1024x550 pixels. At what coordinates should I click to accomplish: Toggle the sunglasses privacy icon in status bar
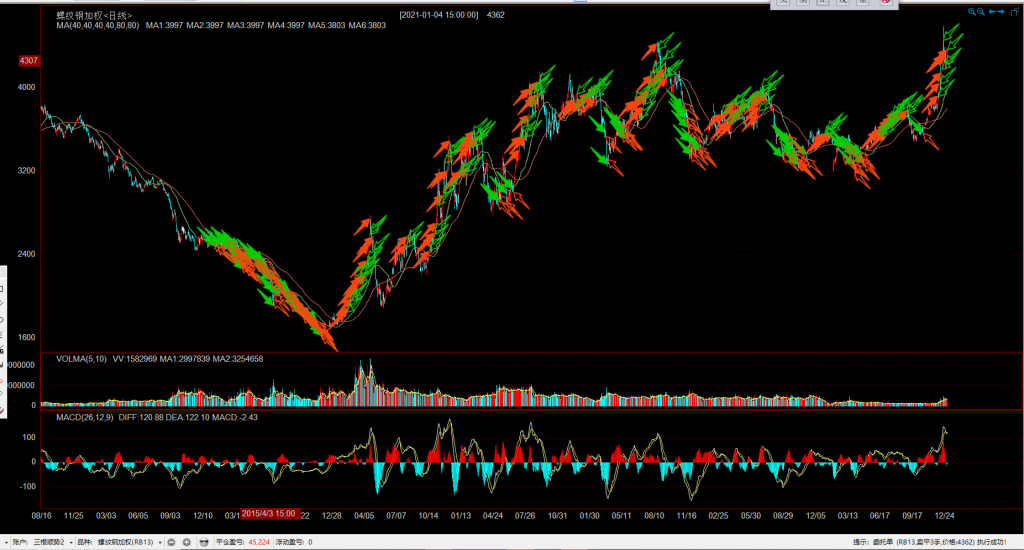tap(204, 542)
